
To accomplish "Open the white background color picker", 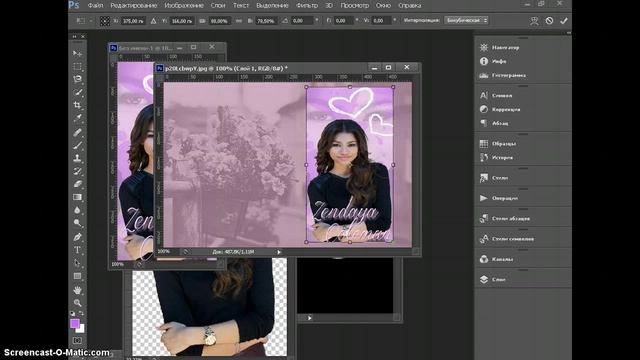I will 82,329.
